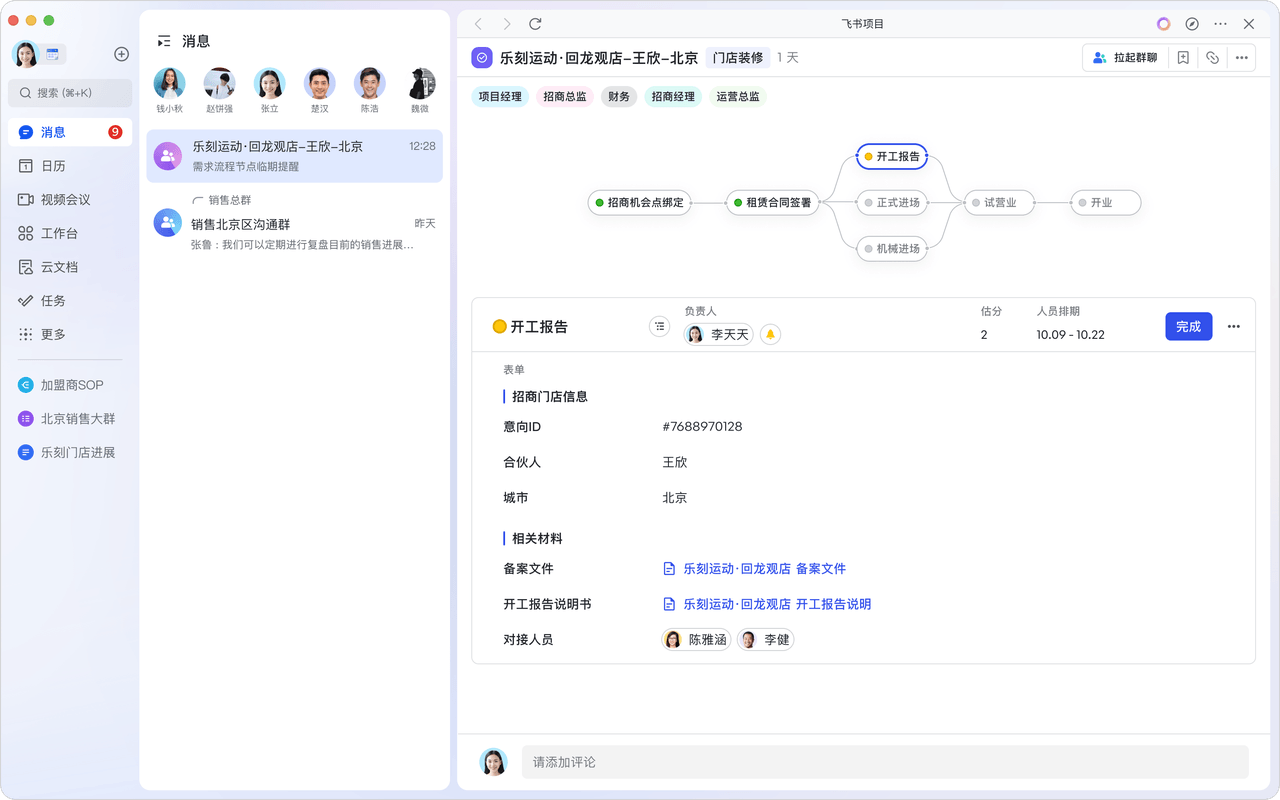The image size is (1280, 800).
Task: Open 工作台 workplace
Action: pyautogui.click(x=70, y=233)
